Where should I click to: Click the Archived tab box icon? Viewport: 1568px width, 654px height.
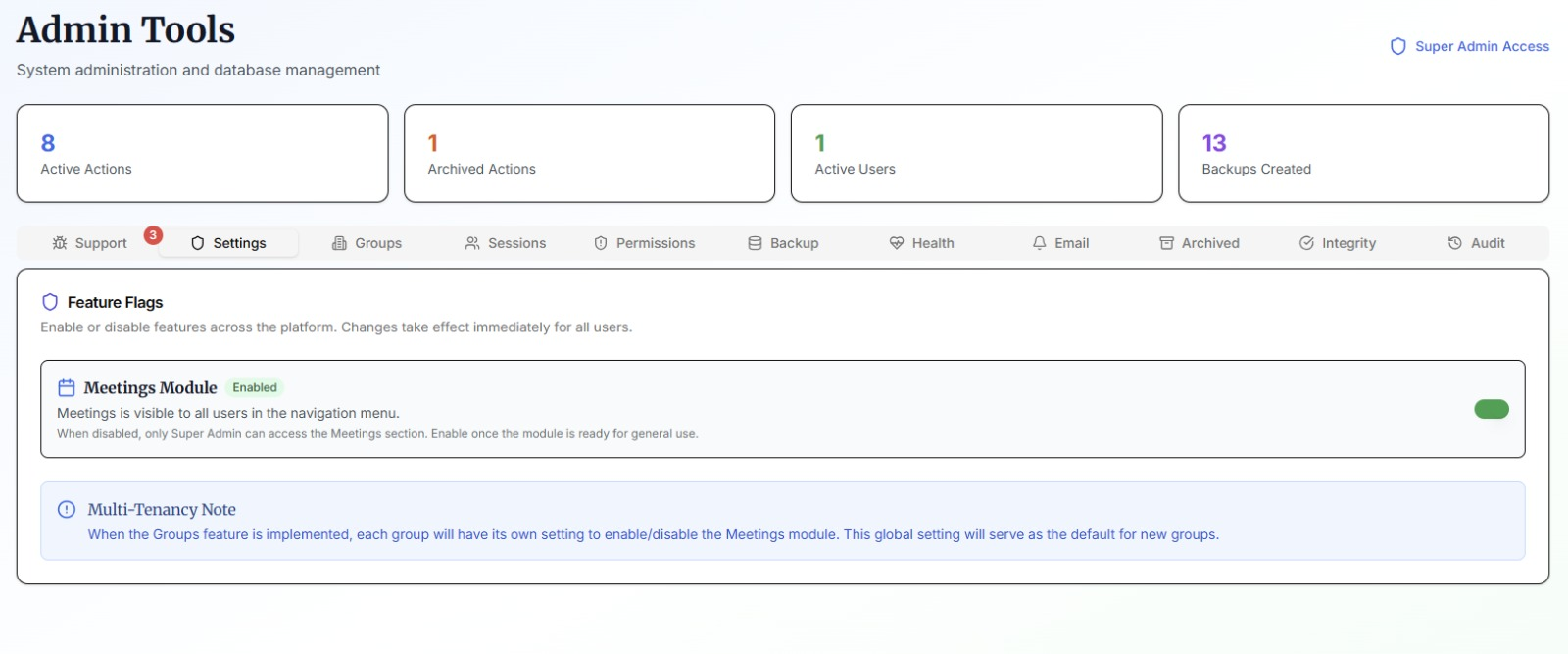(x=1166, y=243)
